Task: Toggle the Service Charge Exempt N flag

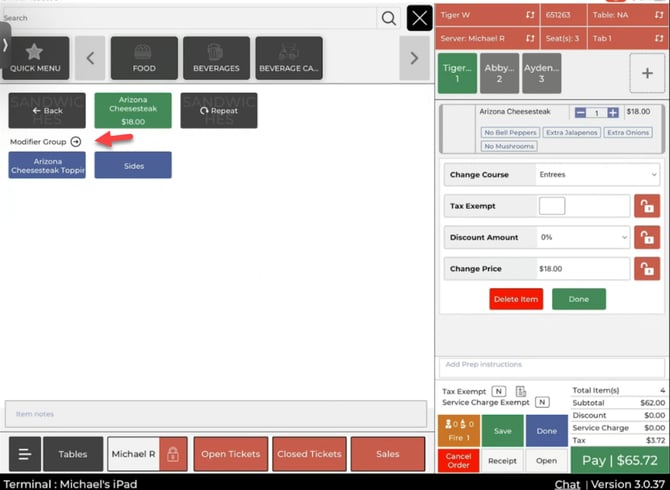Action: pyautogui.click(x=542, y=402)
